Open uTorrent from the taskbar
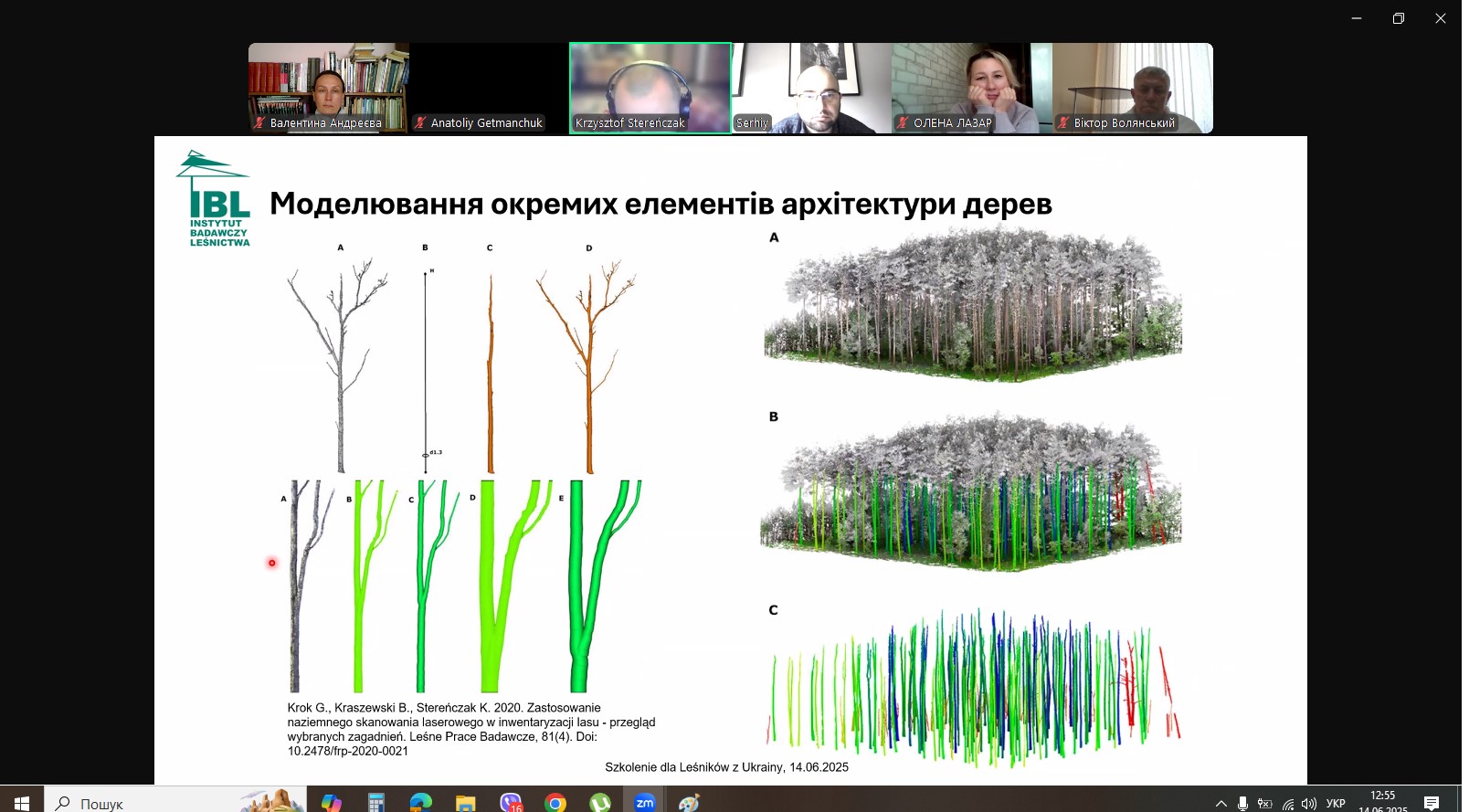 click(x=599, y=802)
